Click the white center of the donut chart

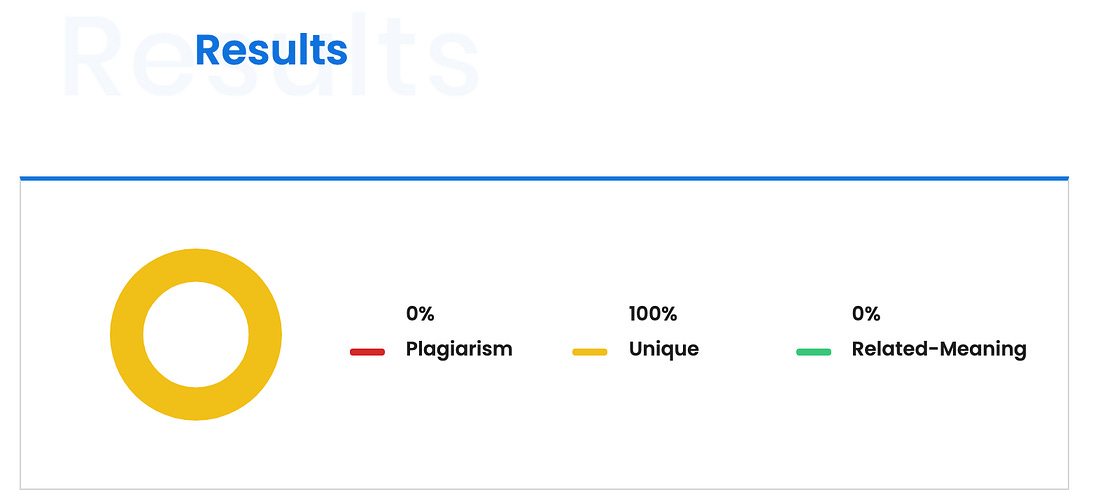pos(196,334)
